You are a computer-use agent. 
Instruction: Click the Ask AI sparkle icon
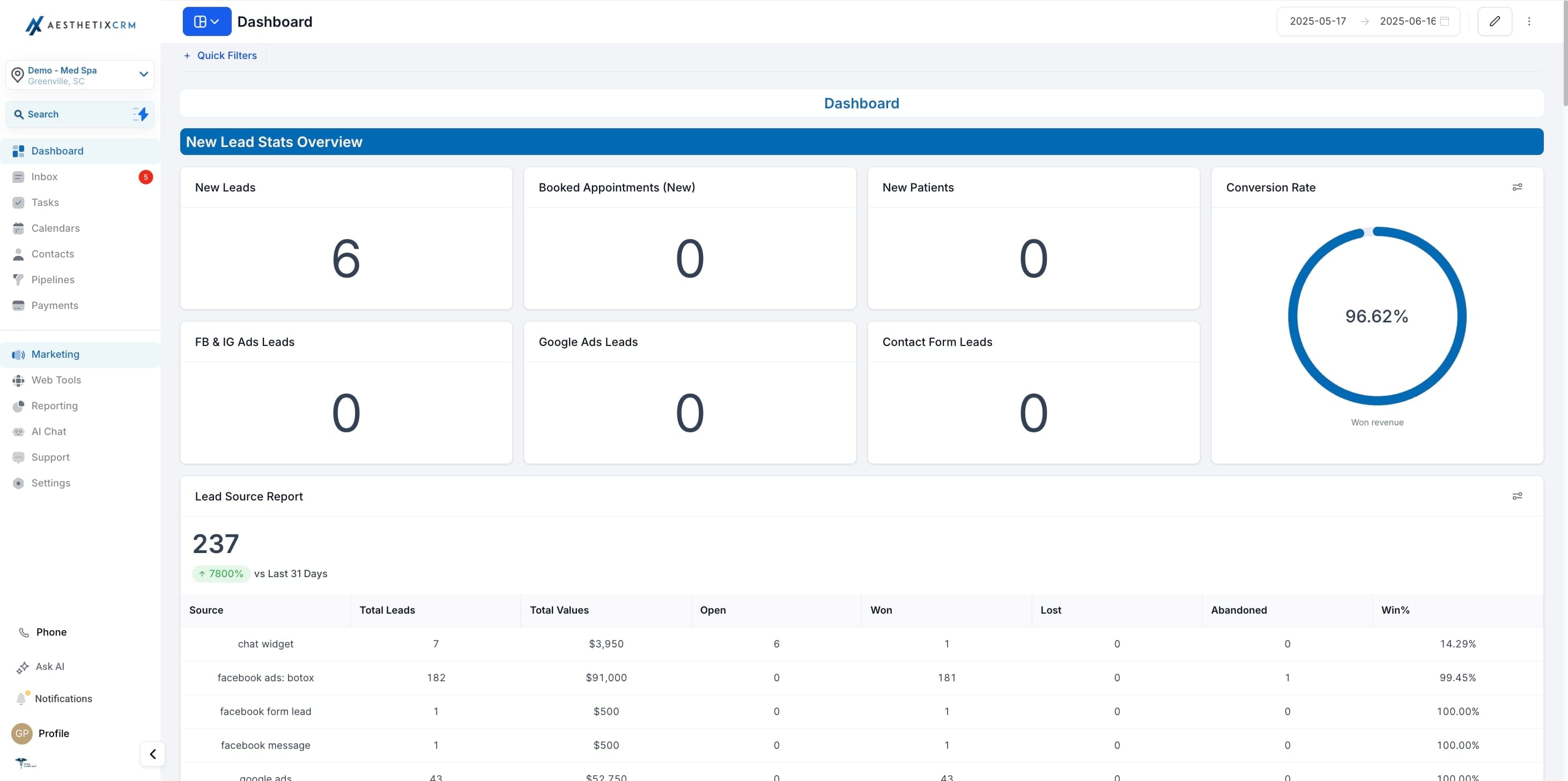[23, 667]
